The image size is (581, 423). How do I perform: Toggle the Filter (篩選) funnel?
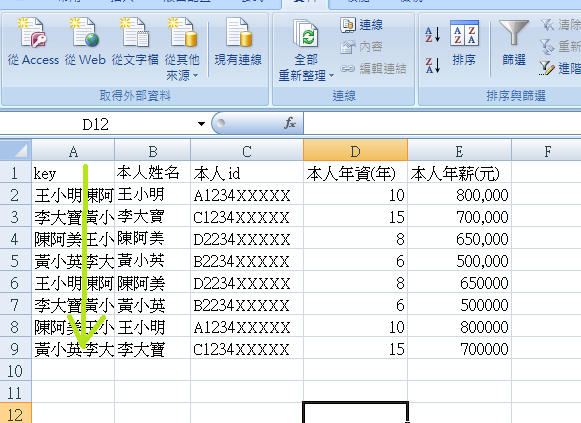coord(514,43)
